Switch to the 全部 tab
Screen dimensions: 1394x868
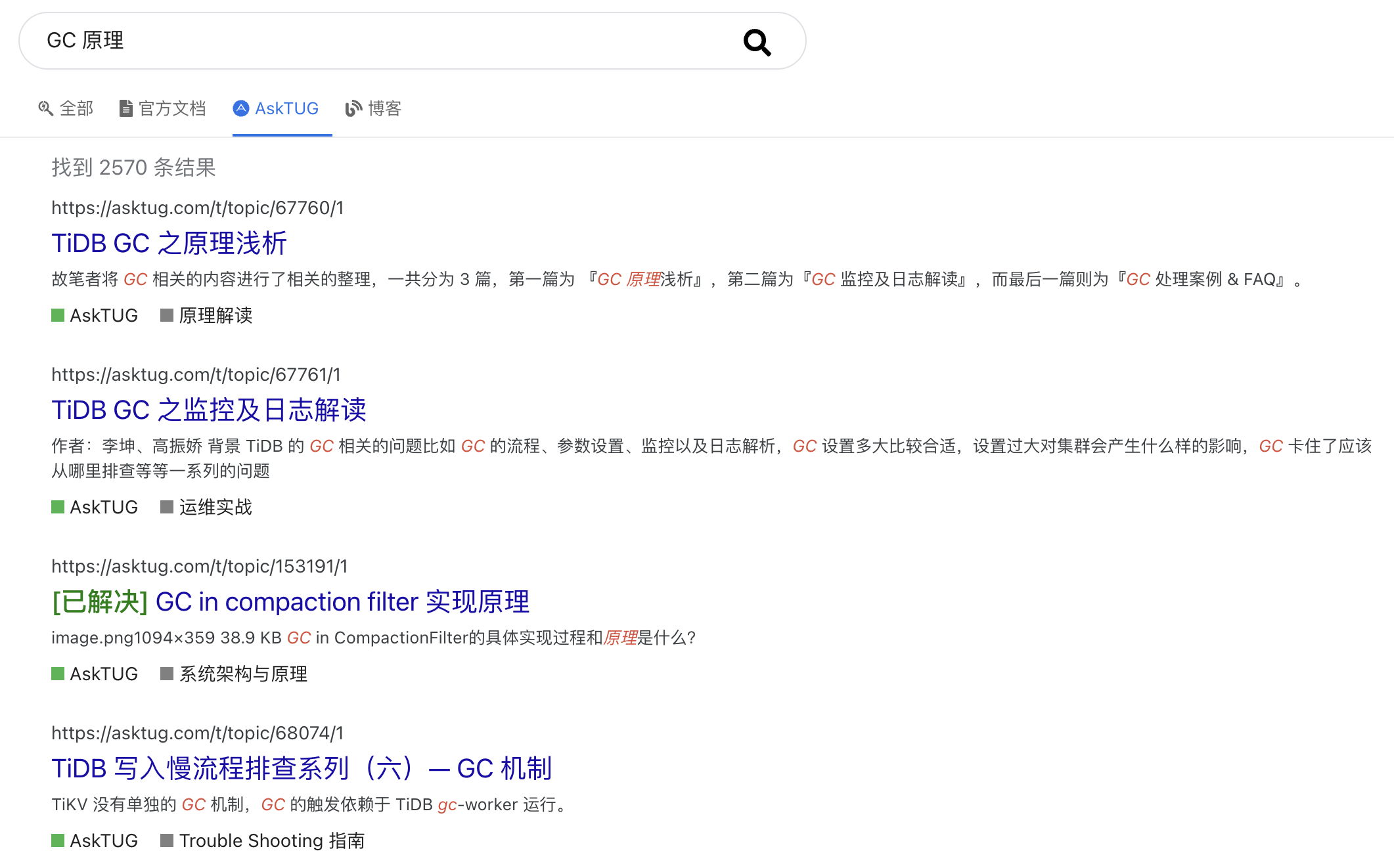(76, 108)
